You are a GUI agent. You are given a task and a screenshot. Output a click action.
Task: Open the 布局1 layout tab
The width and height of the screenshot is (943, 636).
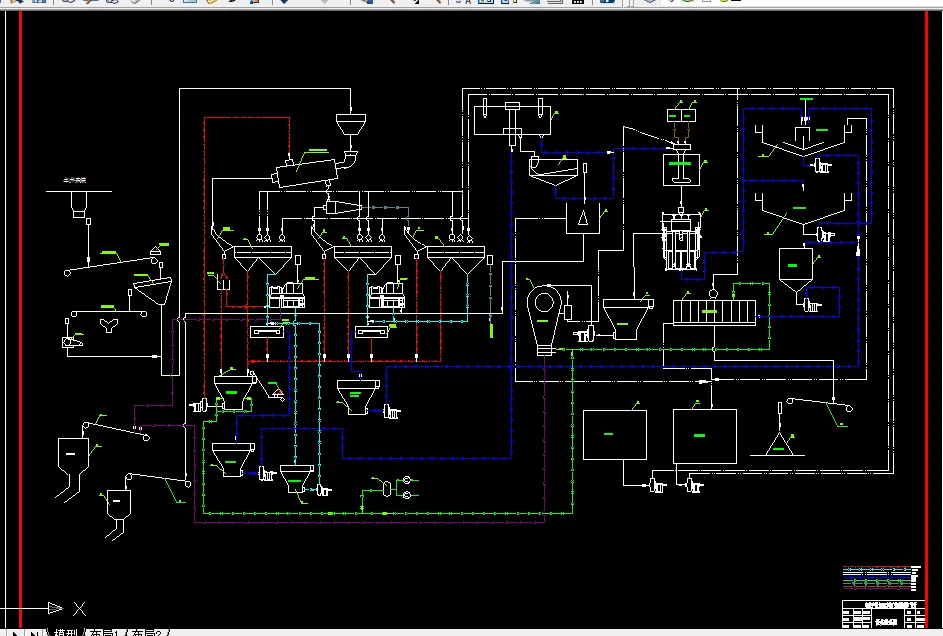(x=105, y=632)
